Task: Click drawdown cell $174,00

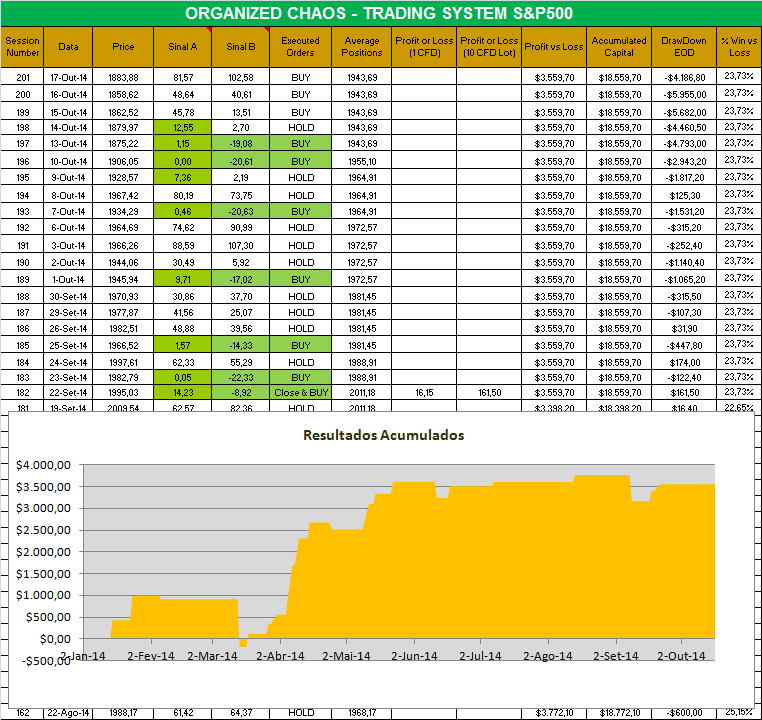Action: (684, 362)
